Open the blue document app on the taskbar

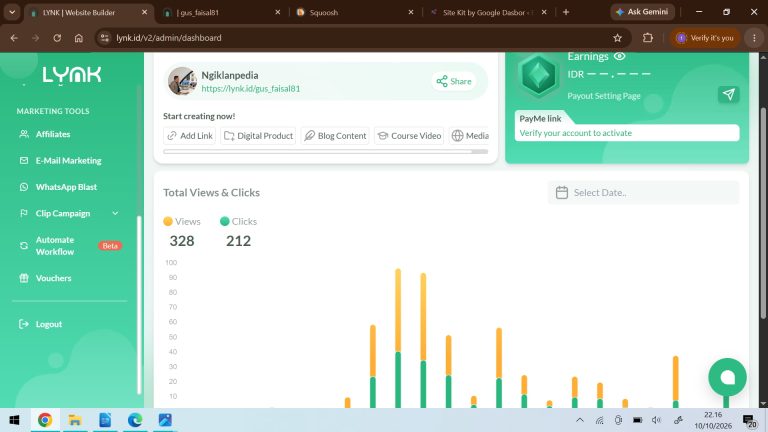point(105,420)
